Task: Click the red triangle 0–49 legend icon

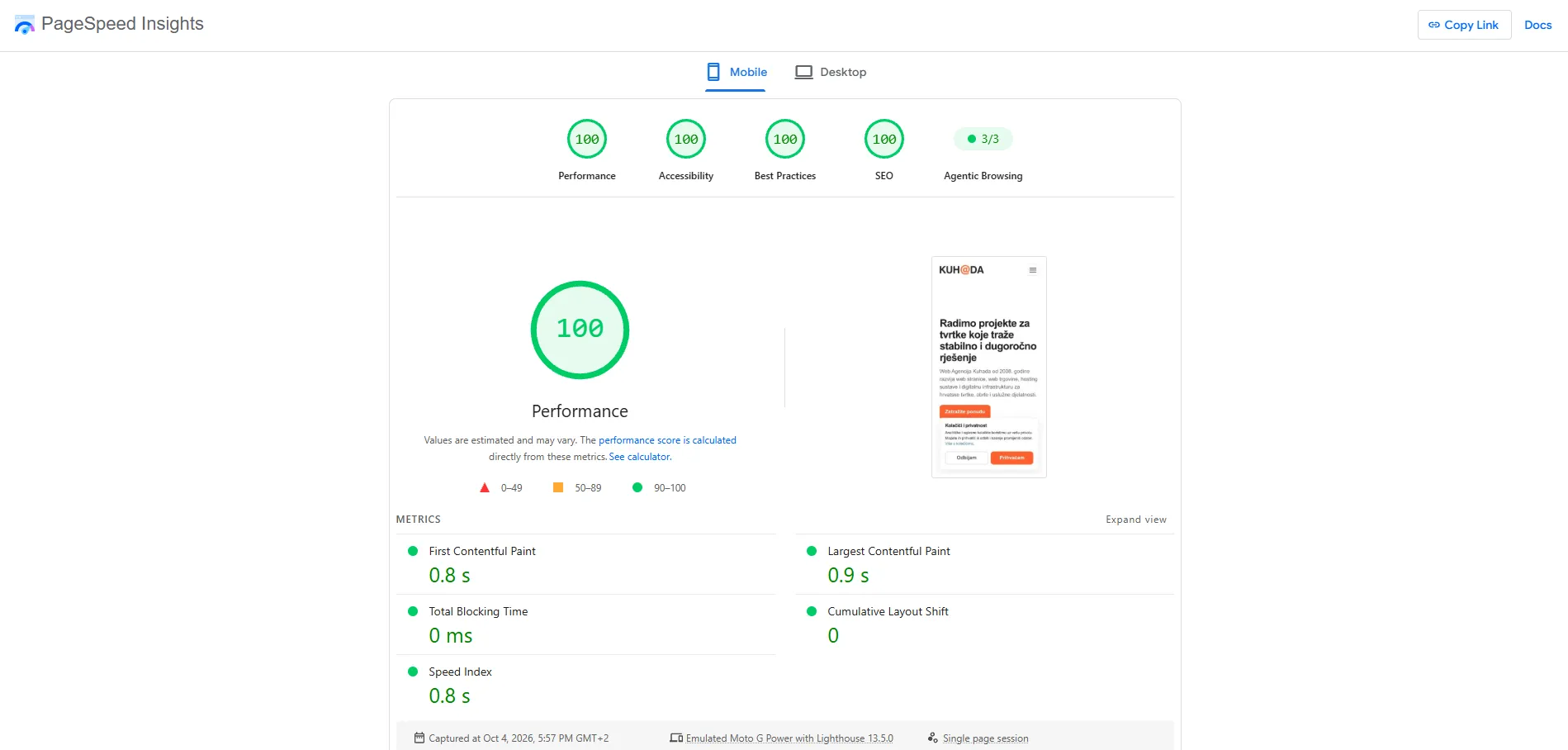Action: pyautogui.click(x=485, y=487)
